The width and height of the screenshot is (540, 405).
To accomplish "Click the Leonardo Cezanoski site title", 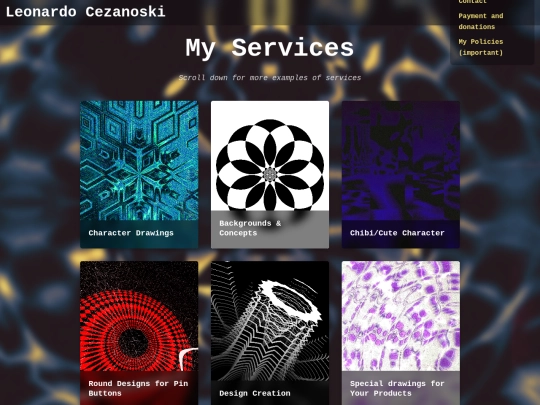I will [85, 12].
